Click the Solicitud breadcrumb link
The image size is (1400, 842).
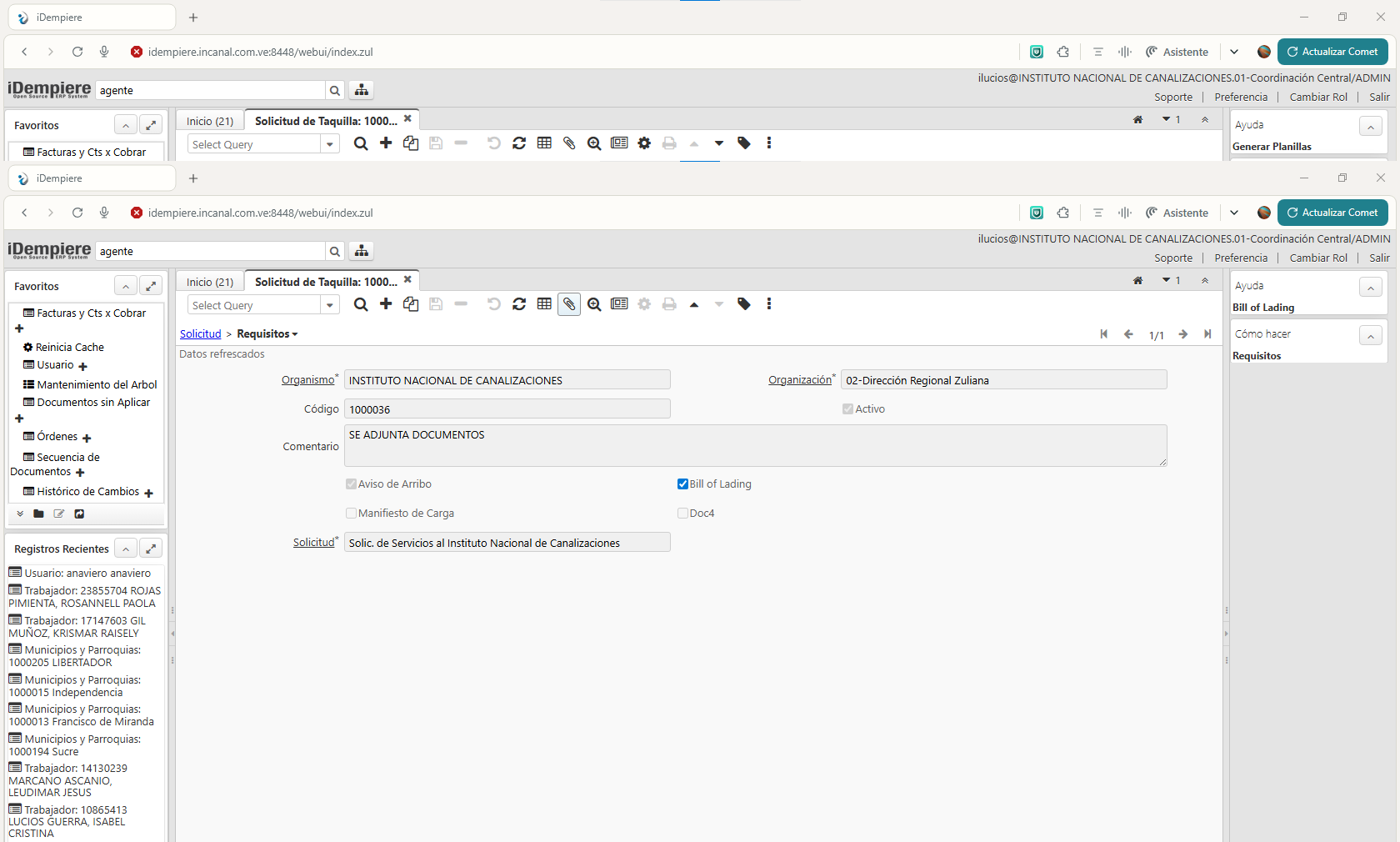pos(200,334)
